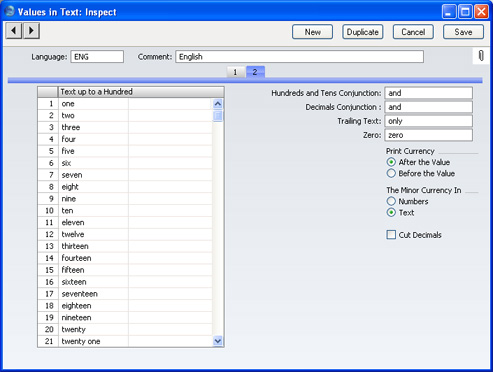This screenshot has width=493, height=372.
Task: Click the Text up to a Hundred header
Action: [x=141, y=92]
